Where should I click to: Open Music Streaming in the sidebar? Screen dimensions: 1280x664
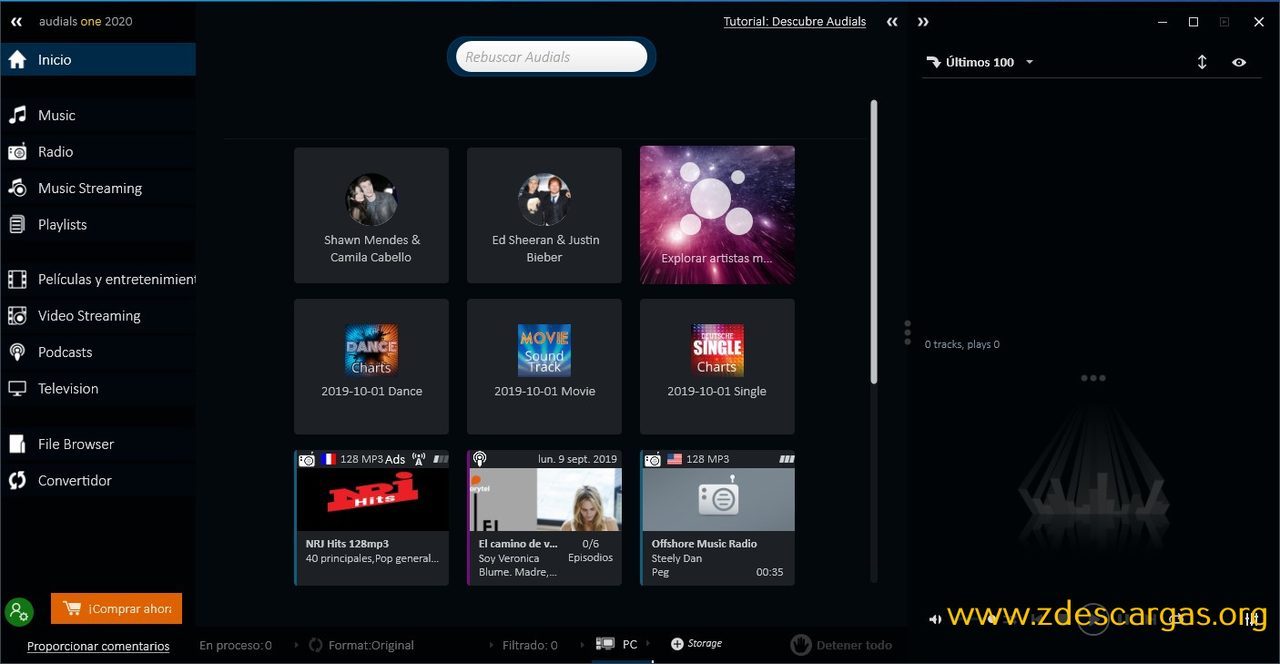click(98, 188)
